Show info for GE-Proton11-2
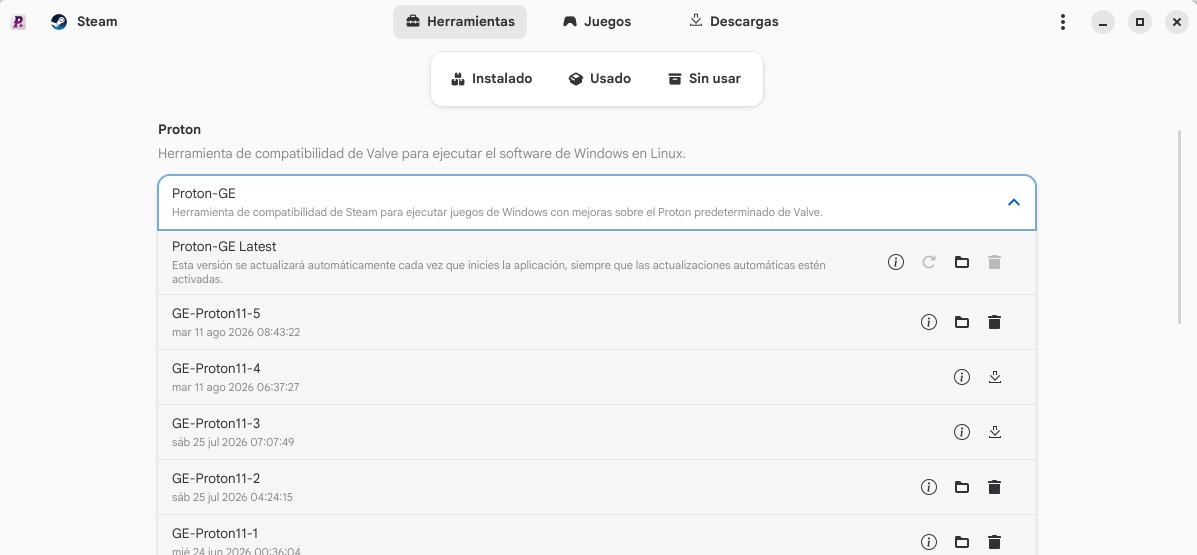Screen dimensions: 1197x555 click(929, 487)
